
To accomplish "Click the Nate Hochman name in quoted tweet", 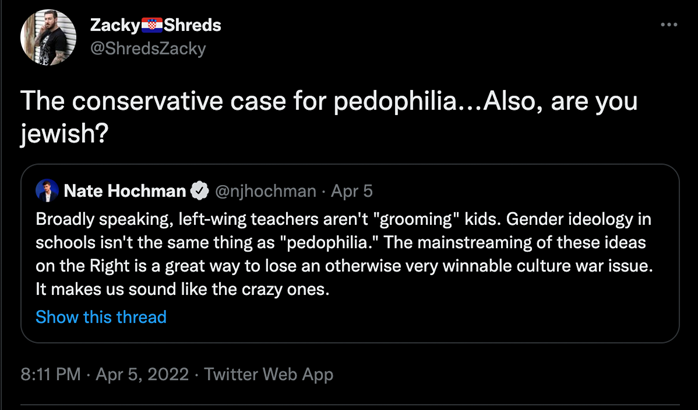I will click(x=126, y=190).
